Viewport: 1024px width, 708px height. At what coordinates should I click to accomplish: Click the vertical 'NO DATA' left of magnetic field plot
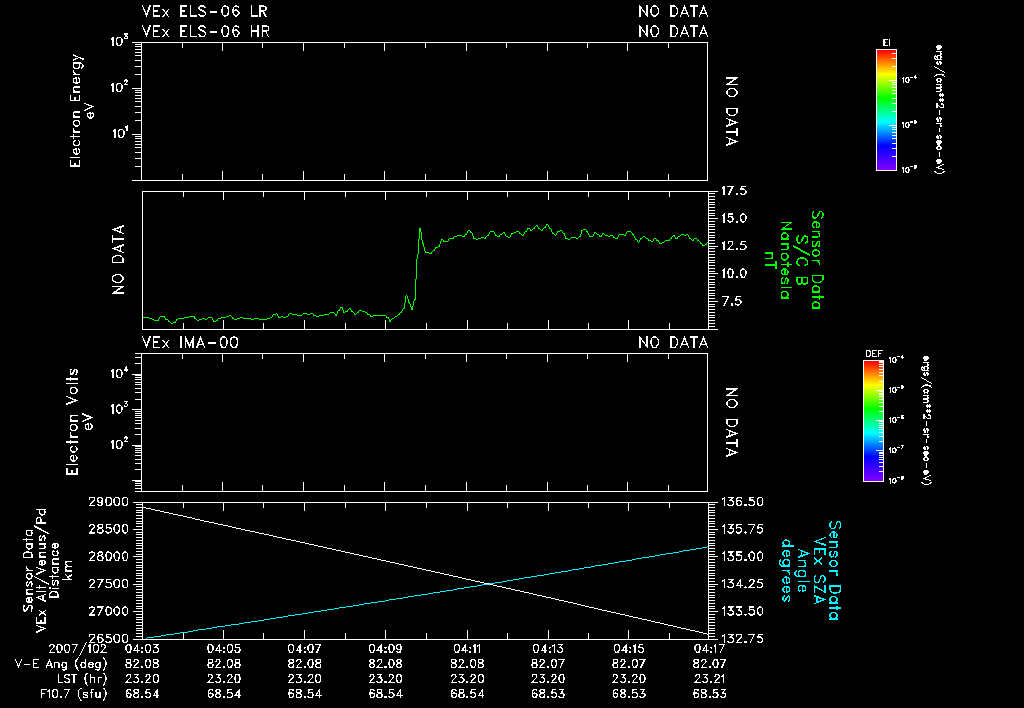click(118, 260)
